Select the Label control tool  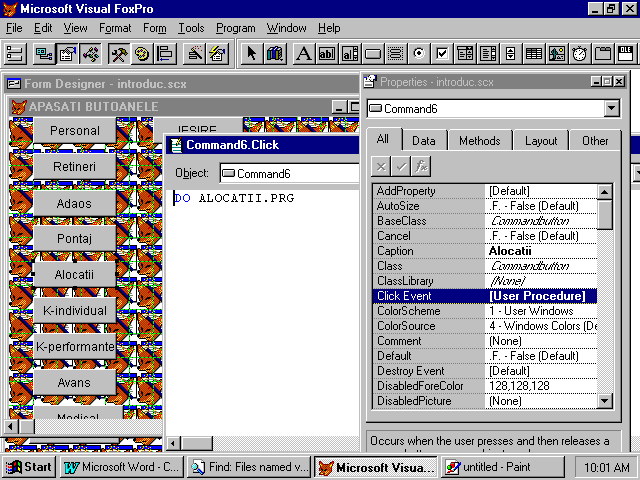pos(304,53)
